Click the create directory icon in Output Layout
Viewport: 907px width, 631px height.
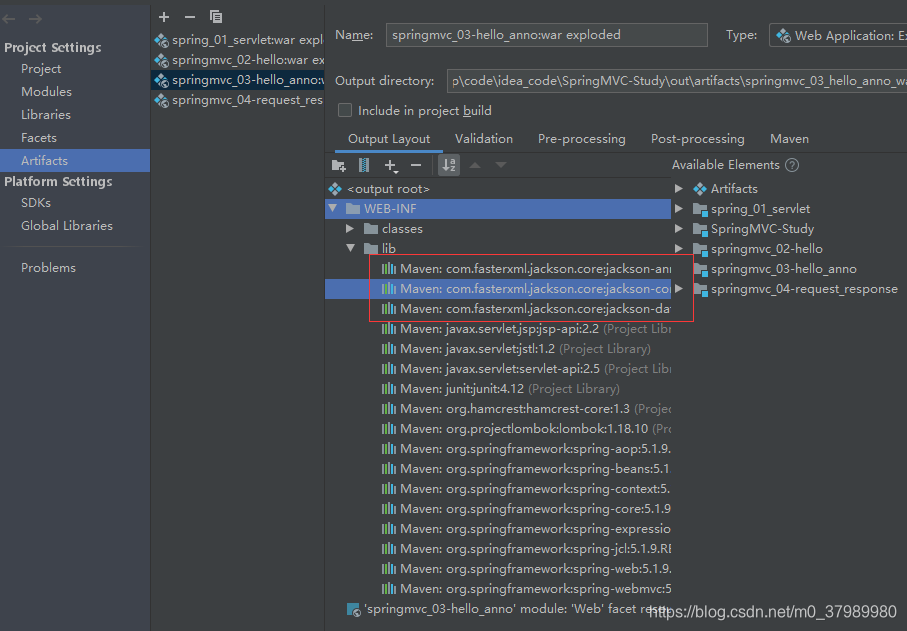click(x=339, y=165)
